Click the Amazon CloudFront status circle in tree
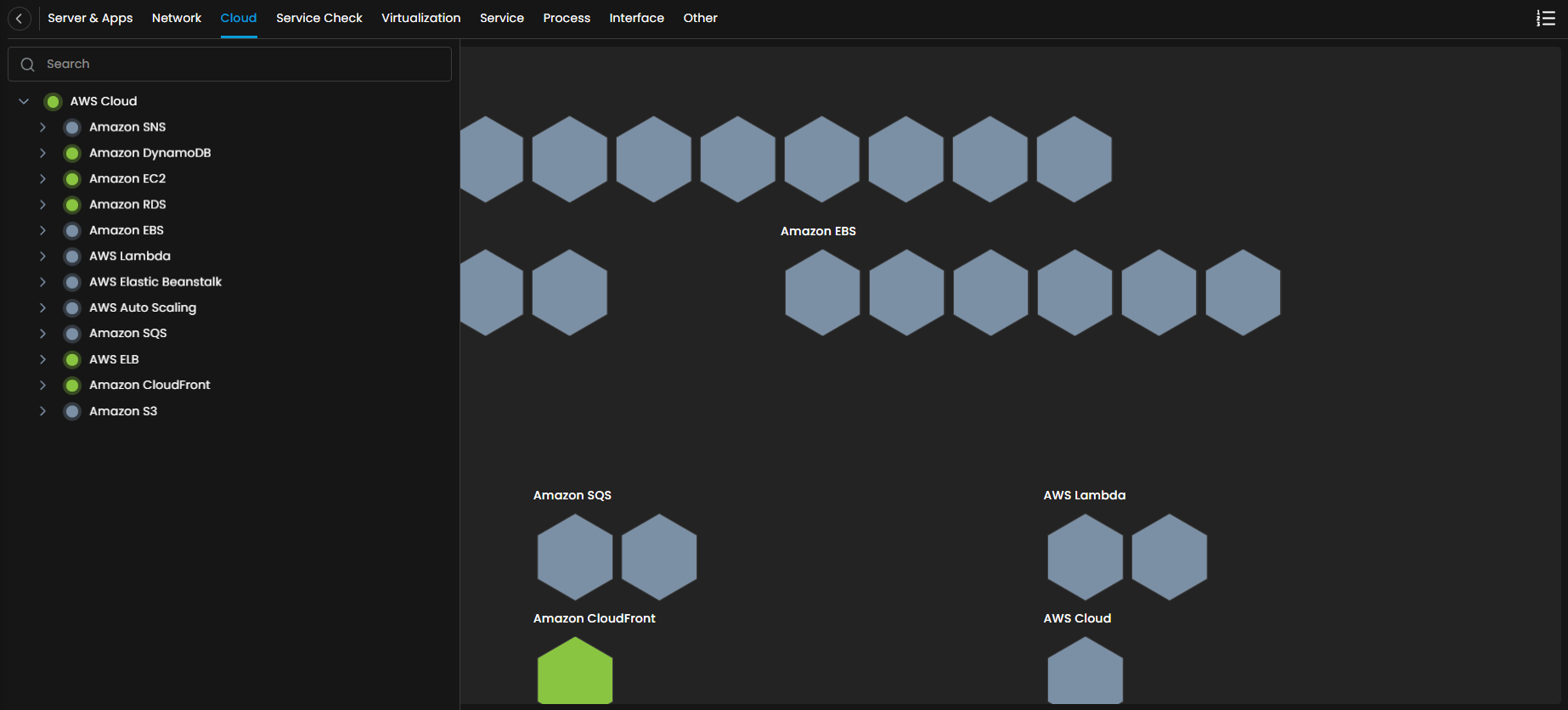The width and height of the screenshot is (1568, 710). (72, 386)
